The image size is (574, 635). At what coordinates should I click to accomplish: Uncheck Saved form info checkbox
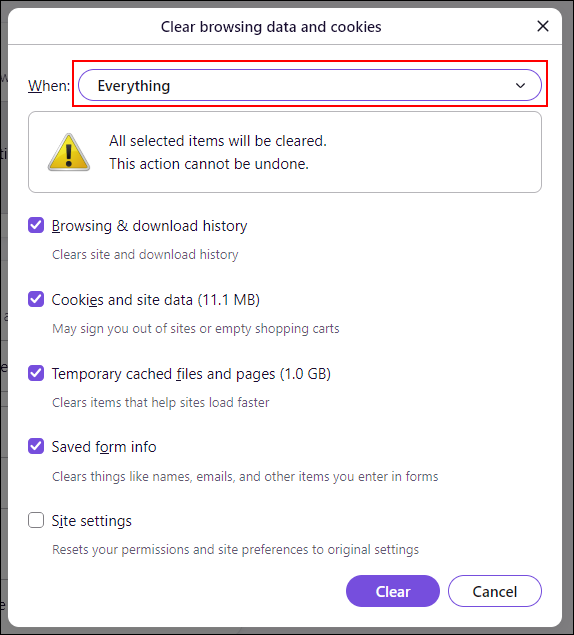(36, 446)
